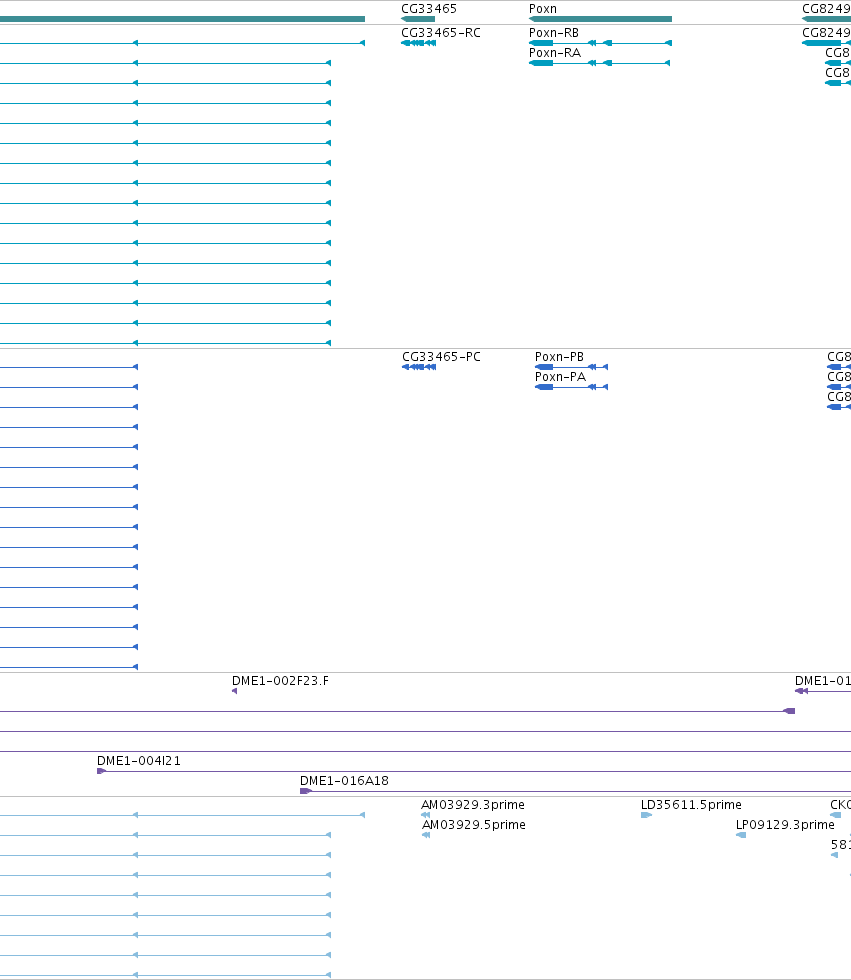Select the Poxn-RB transcript exon glyph
This screenshot has width=851, height=980.
(x=600, y=43)
